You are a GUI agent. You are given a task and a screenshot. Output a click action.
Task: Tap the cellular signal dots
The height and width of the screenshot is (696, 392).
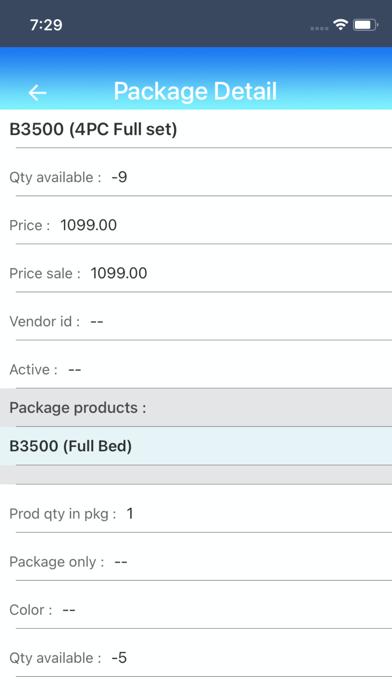click(319, 28)
